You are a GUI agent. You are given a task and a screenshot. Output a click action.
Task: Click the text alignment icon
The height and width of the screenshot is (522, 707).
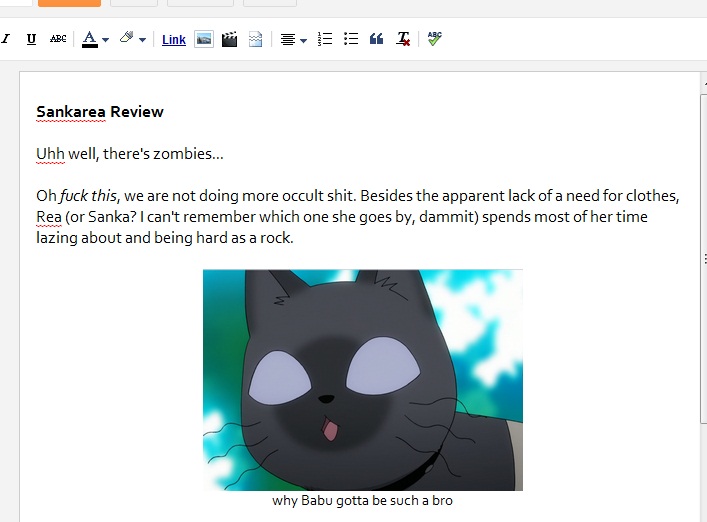[x=288, y=40]
